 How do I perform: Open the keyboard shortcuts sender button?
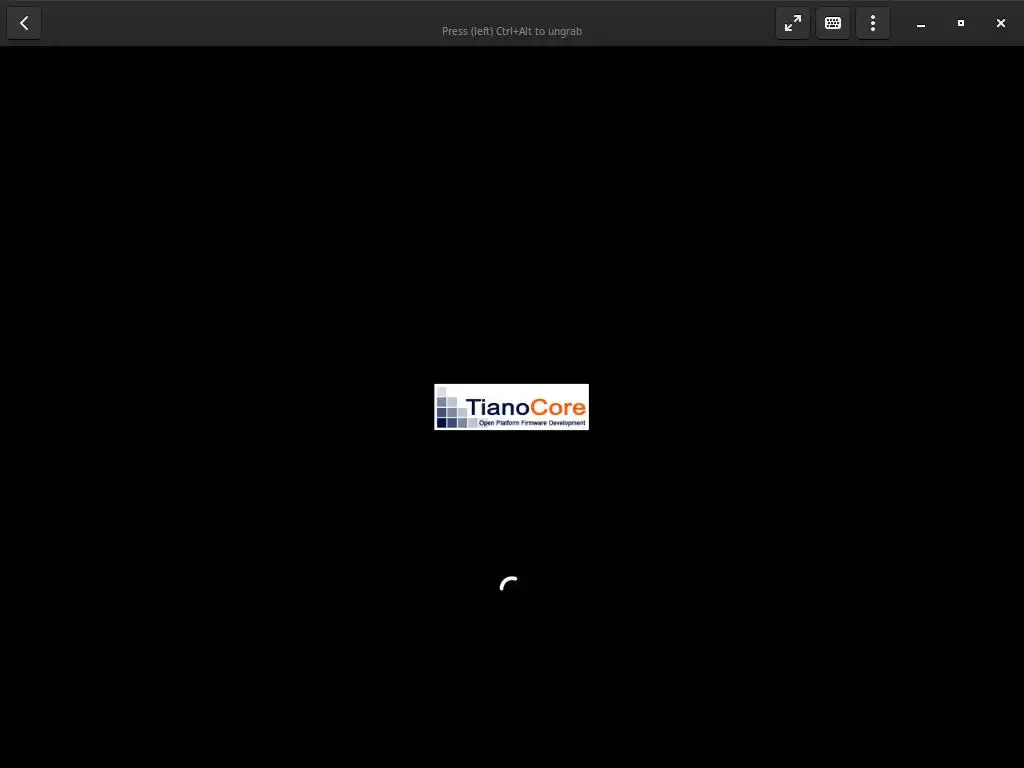click(x=833, y=24)
